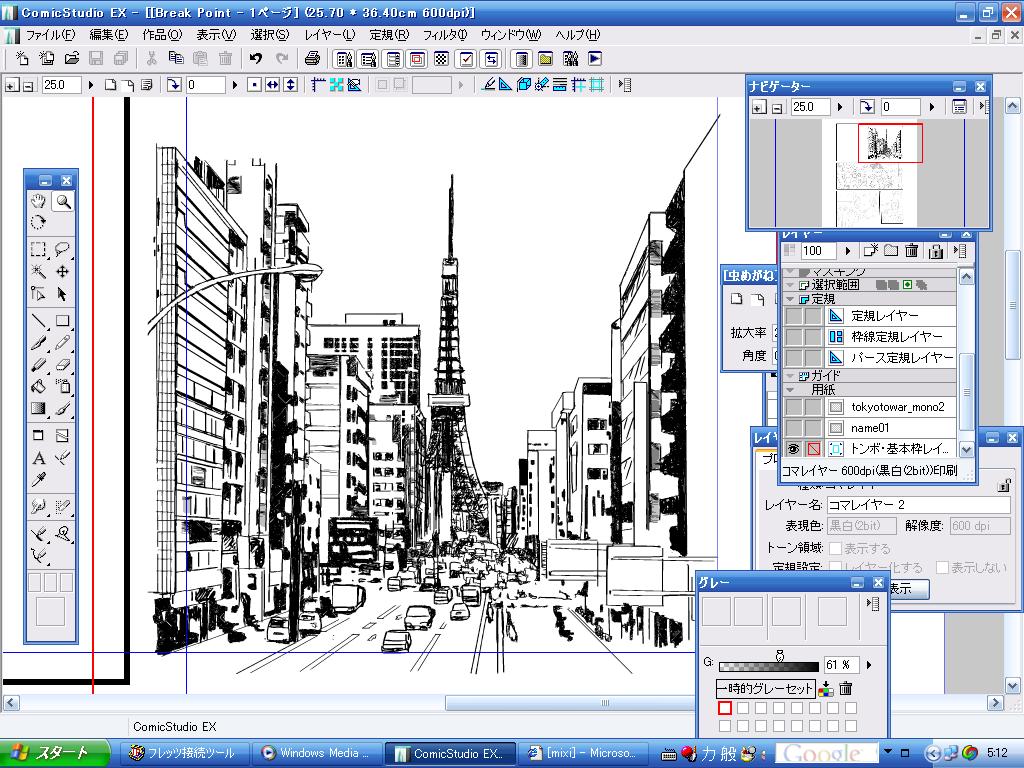Lock the layer with the padlock icon
Viewport: 1024px width, 768px height.
[936, 250]
